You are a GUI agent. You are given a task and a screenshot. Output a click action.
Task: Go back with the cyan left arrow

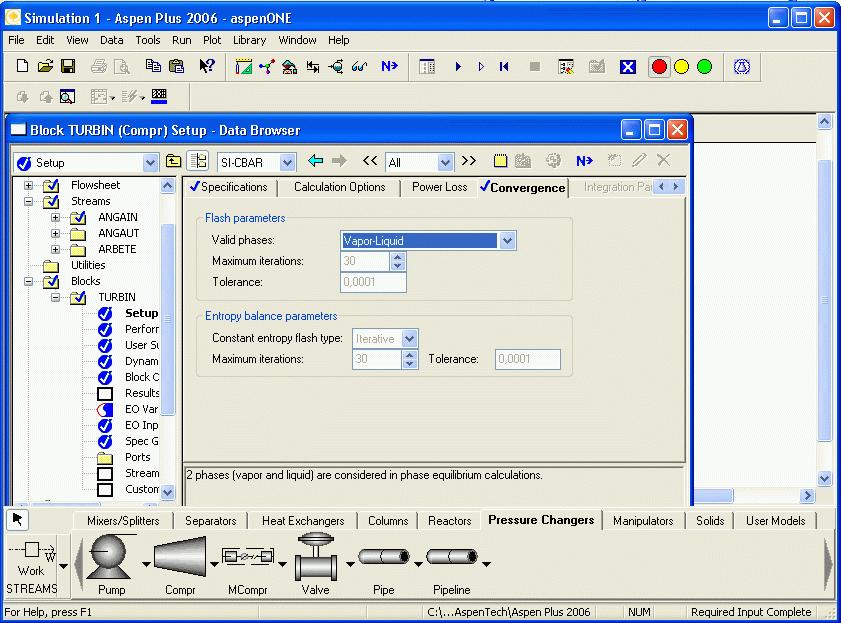(x=316, y=160)
